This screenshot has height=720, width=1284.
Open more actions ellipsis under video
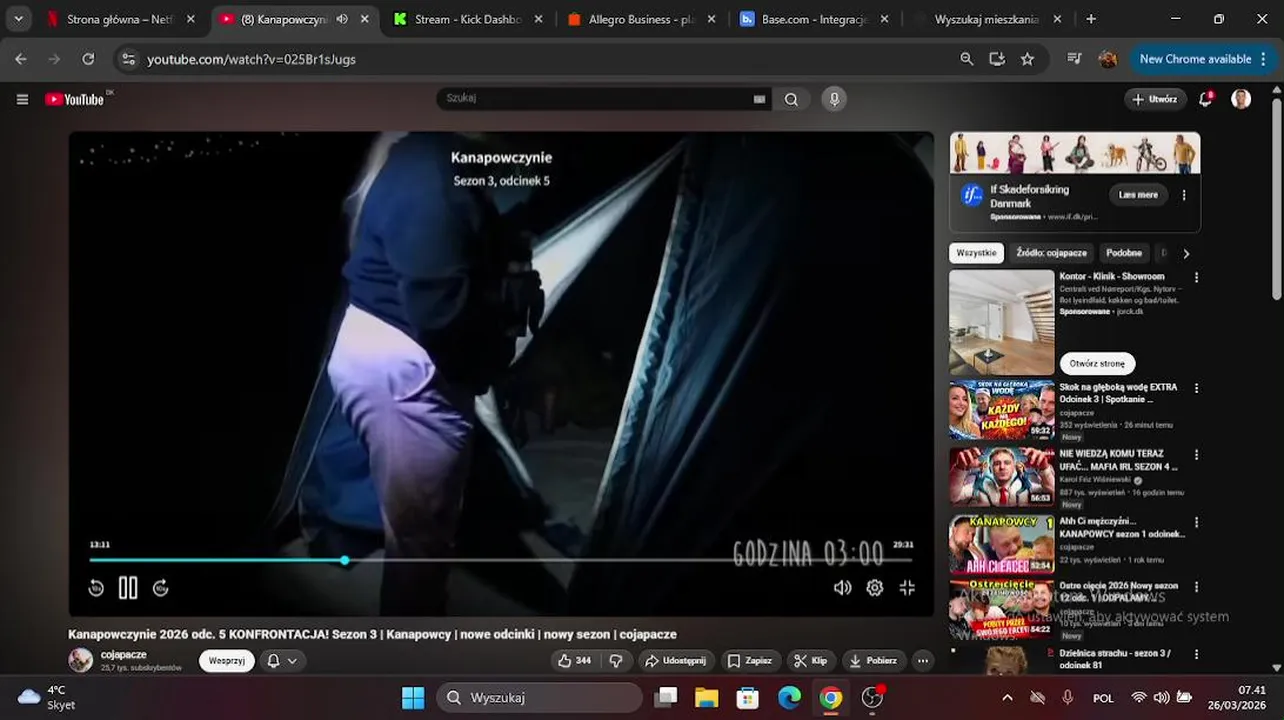coord(922,661)
